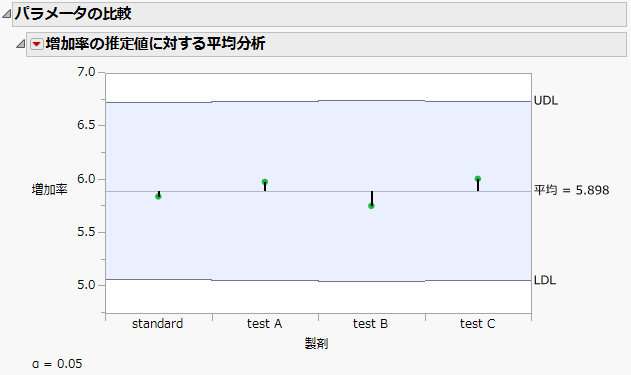Click the α = 0.05 note
631x375 pixels.
(57, 364)
